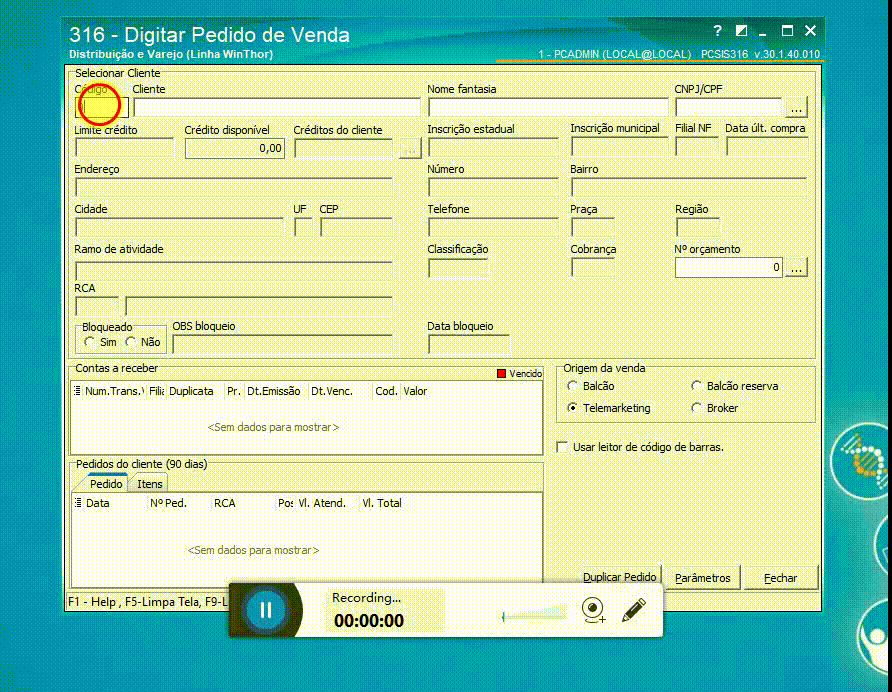
Task: Maximize the Digitar Pedido de Venda window
Action: 787,31
